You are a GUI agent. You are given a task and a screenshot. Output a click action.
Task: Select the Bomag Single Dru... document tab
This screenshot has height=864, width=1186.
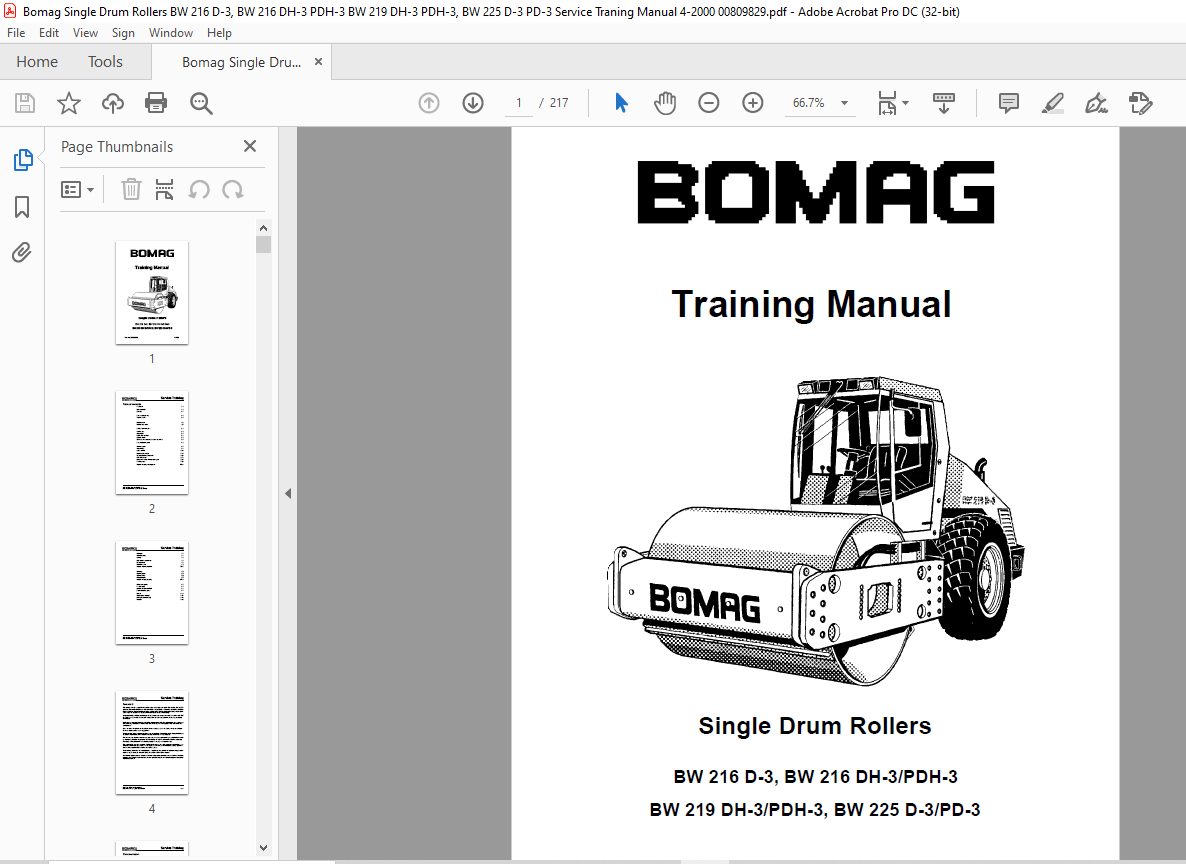coord(241,62)
